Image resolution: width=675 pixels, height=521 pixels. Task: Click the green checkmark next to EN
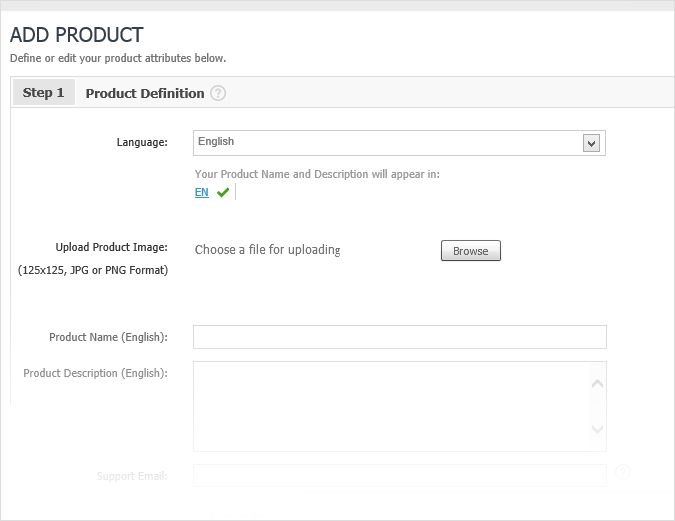pos(223,192)
